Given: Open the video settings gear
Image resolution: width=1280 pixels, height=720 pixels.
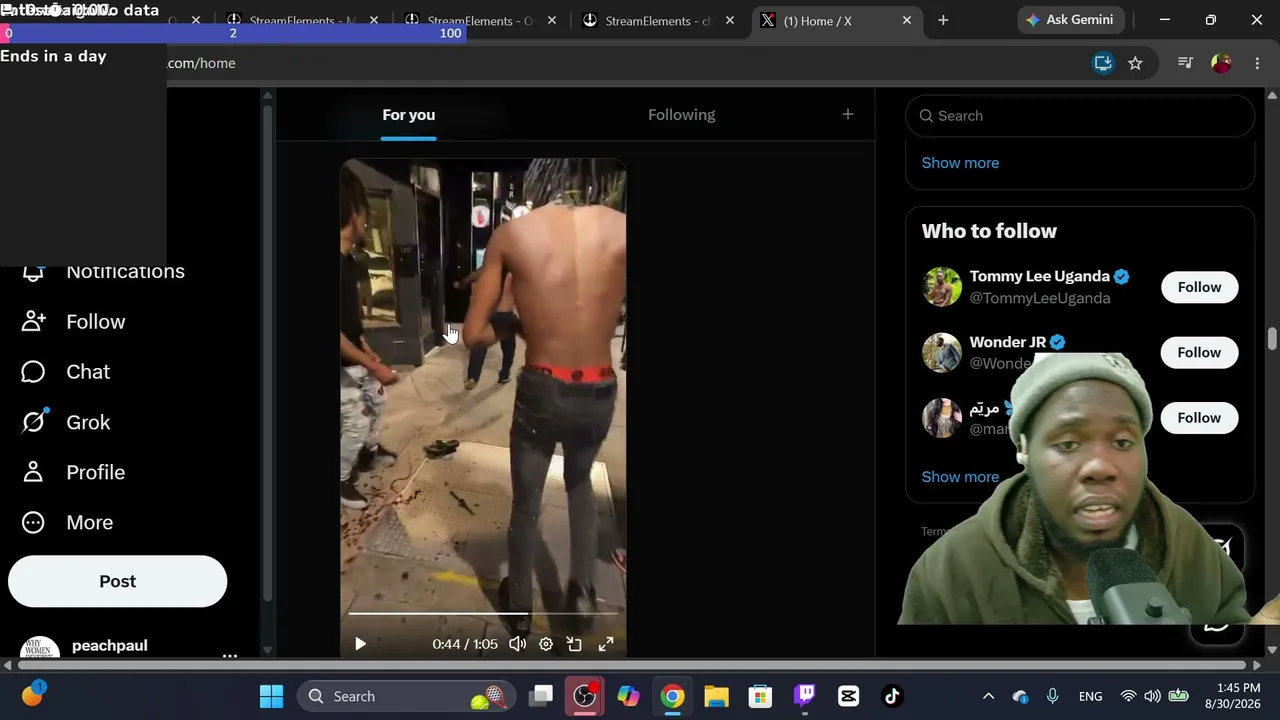Looking at the screenshot, I should tap(546, 644).
